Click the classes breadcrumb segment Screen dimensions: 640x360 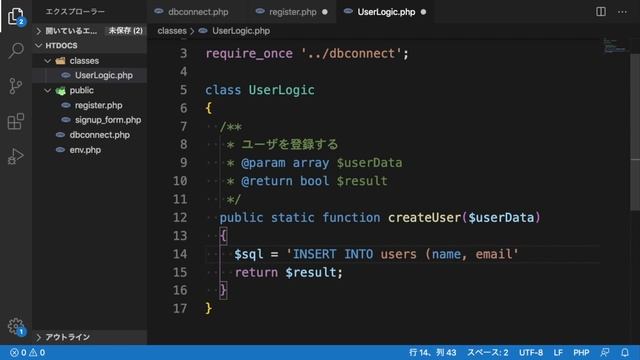click(172, 31)
